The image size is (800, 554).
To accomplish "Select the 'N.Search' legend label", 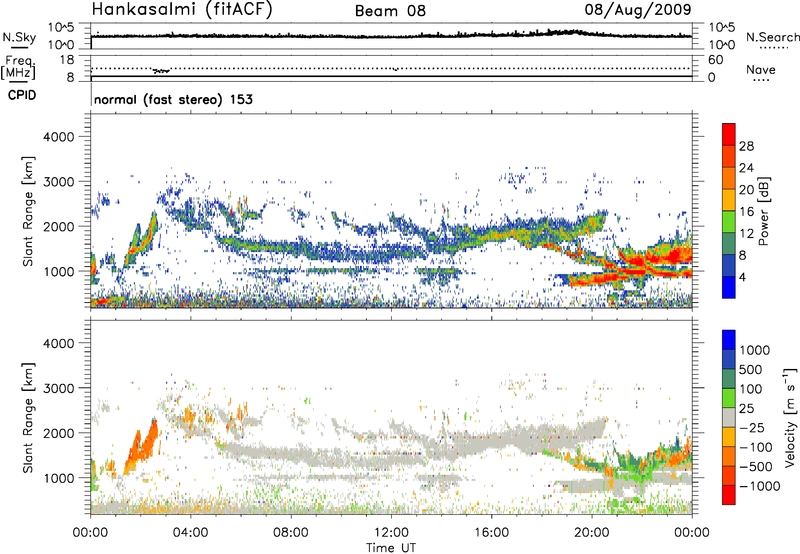I will click(x=772, y=37).
